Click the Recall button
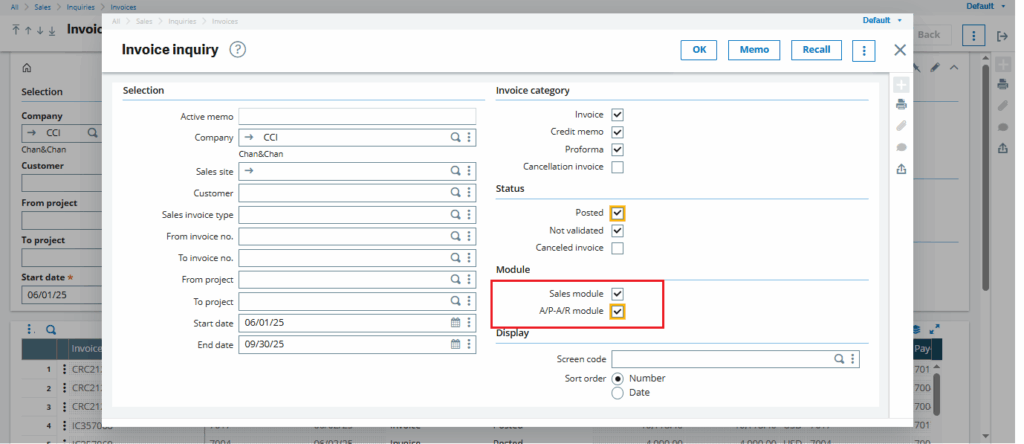 click(816, 50)
